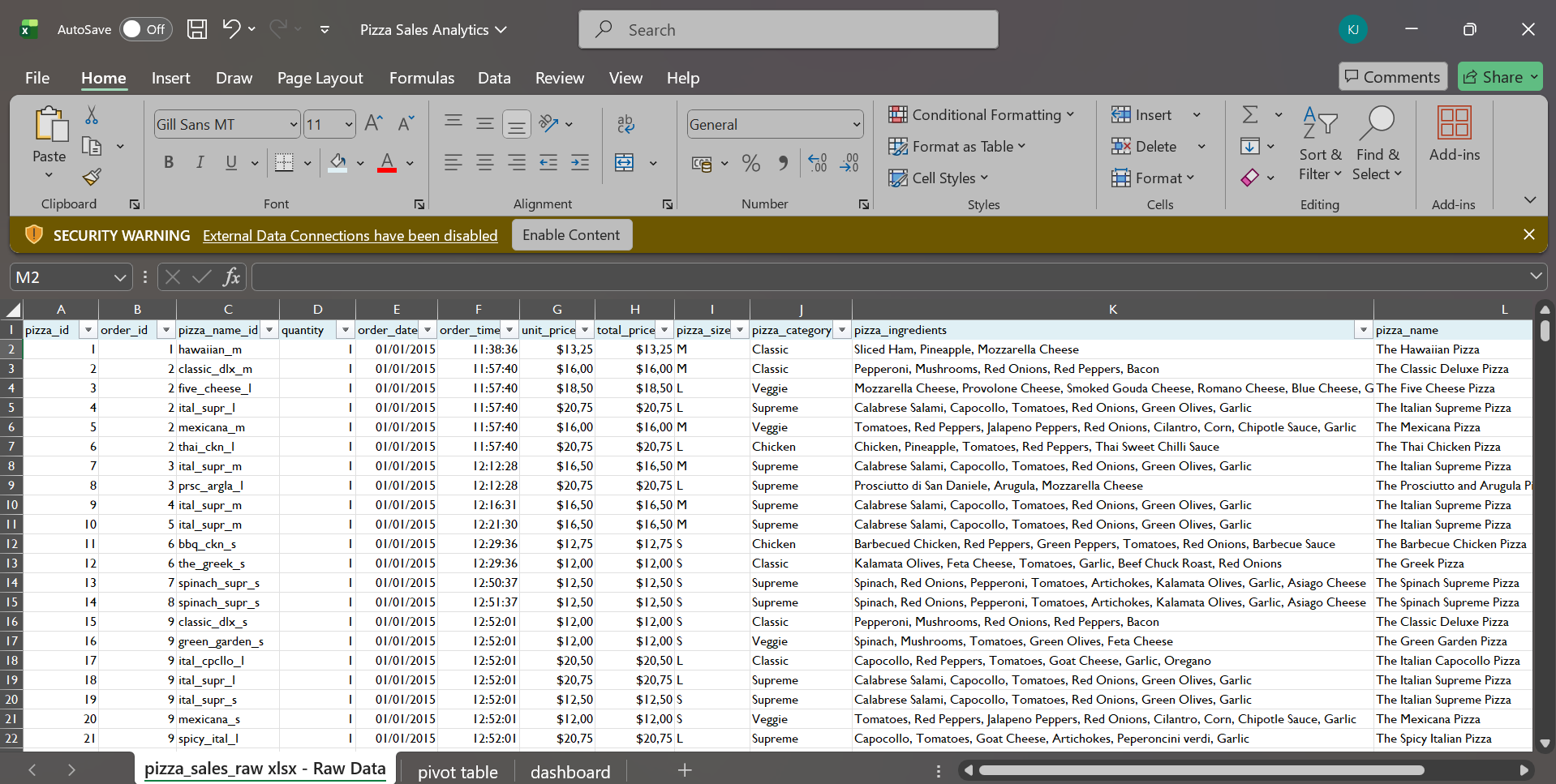Toggle italic formatting
Viewport: 1556px width, 784px height.
[x=200, y=162]
